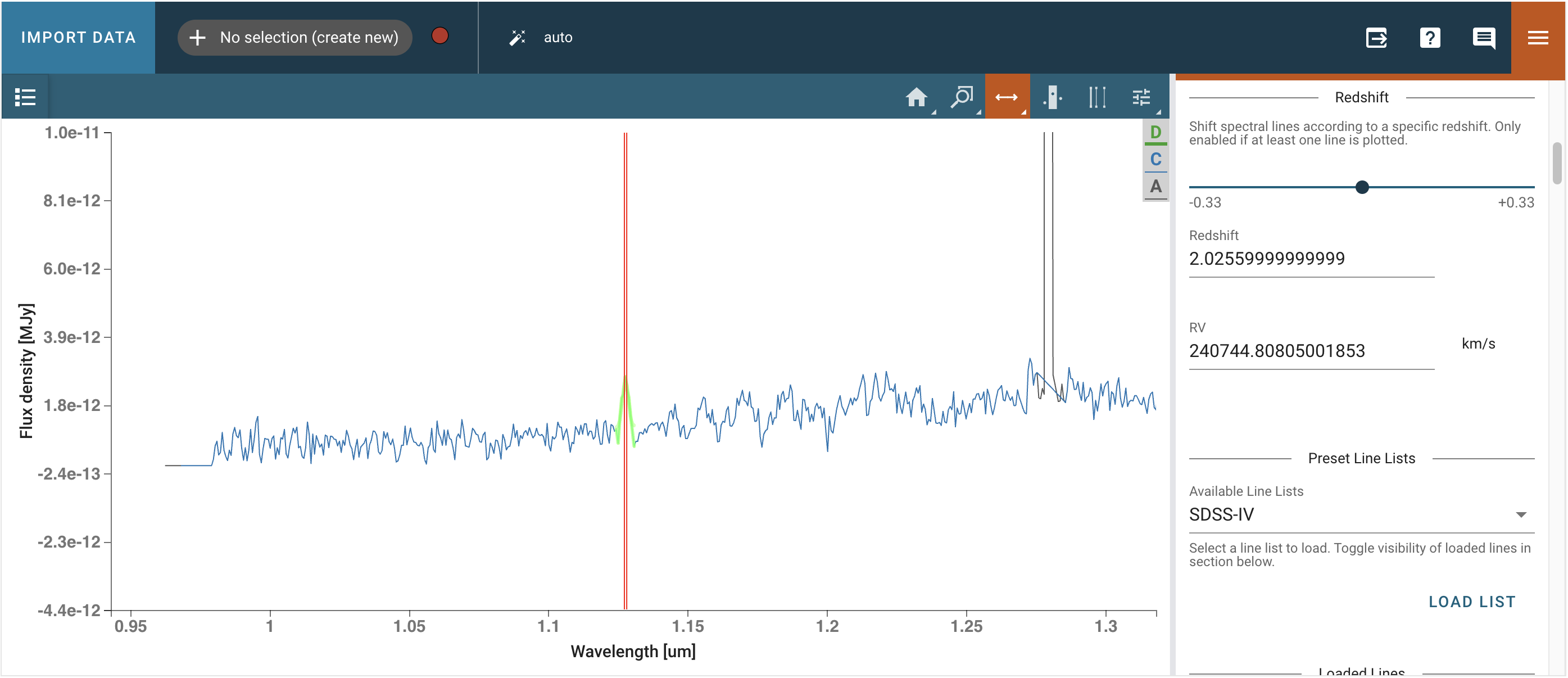Click the home reset zoom icon

point(916,97)
